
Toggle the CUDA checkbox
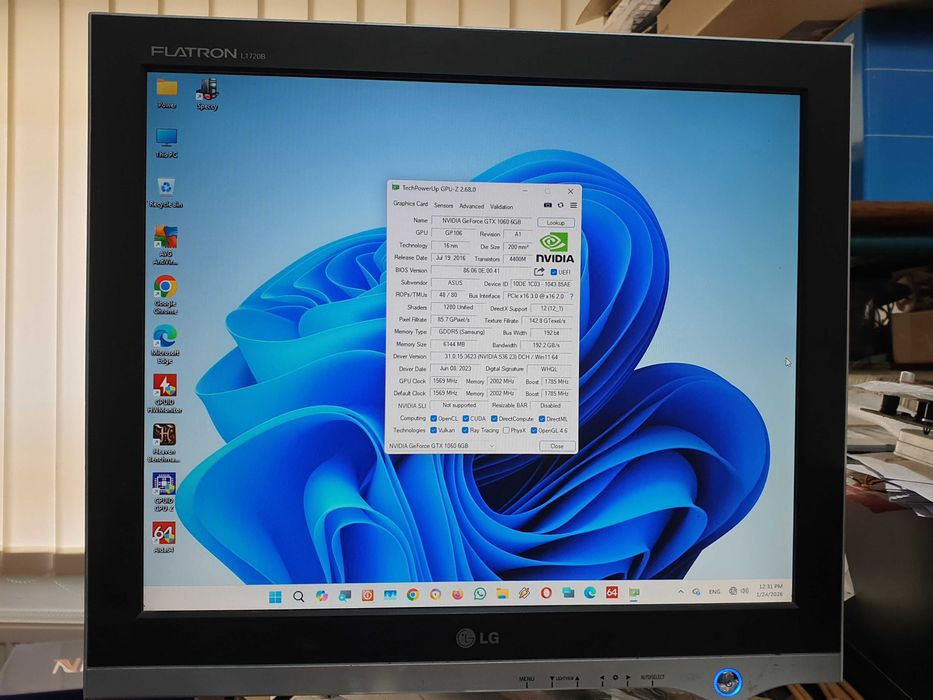pyautogui.click(x=466, y=418)
